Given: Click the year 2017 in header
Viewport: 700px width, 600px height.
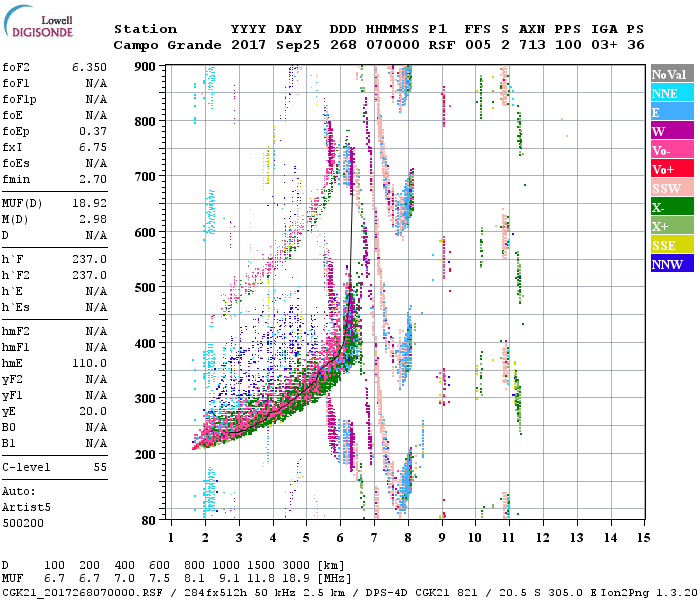Looking at the screenshot, I should 249,45.
